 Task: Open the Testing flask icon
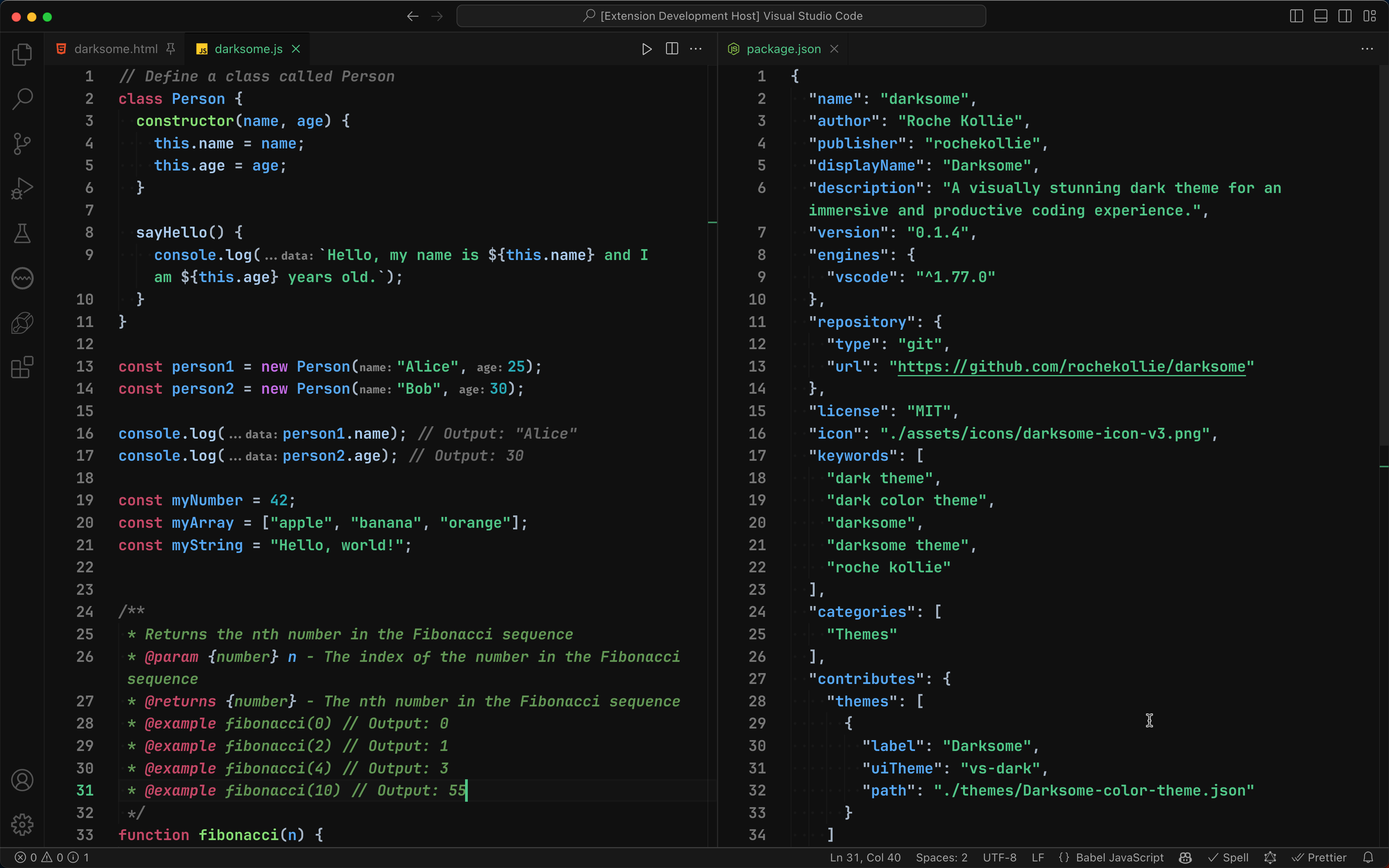[x=22, y=233]
